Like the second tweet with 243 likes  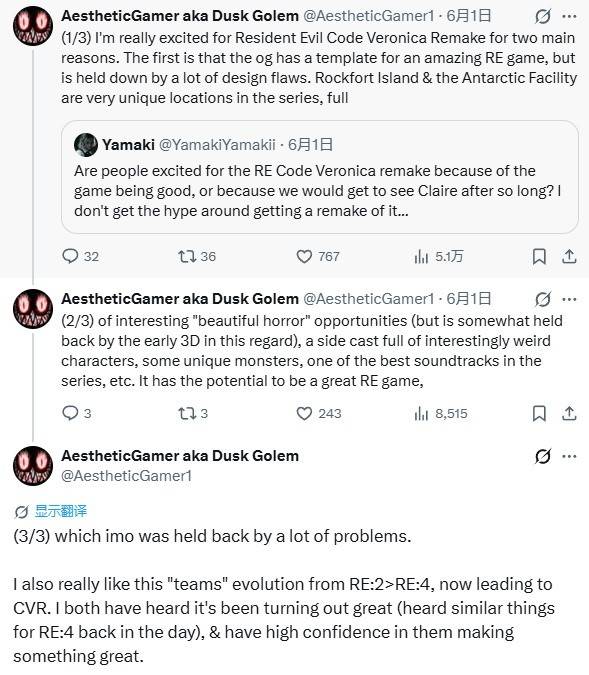coord(319,414)
